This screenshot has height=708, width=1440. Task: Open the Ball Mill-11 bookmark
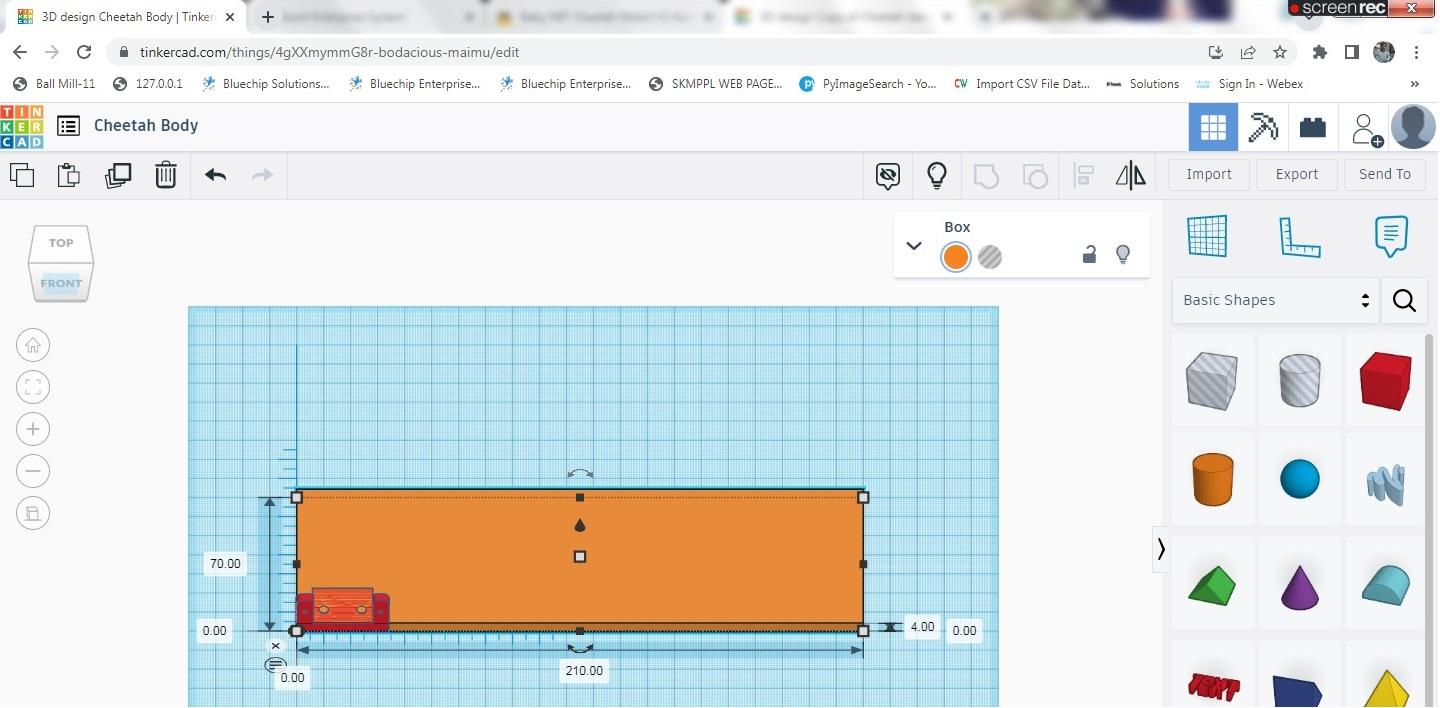55,84
